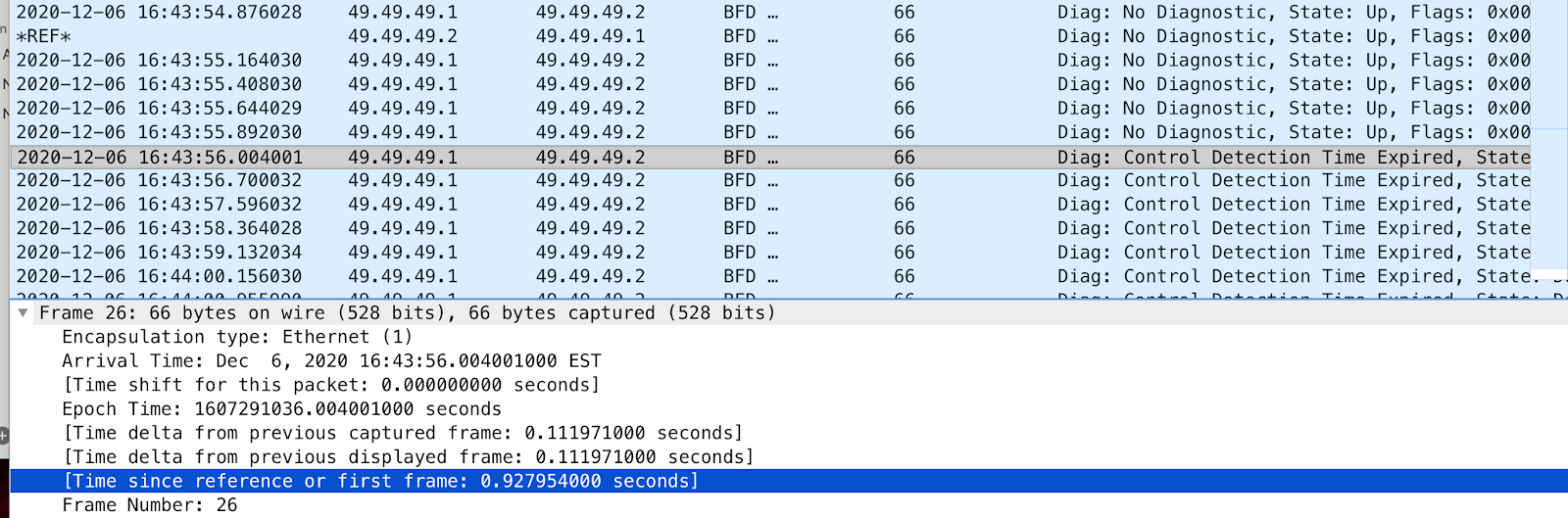Viewport: 1568px width, 518px height.
Task: Click destination 49.49.49.1 in *REF* row
Action: [x=591, y=36]
